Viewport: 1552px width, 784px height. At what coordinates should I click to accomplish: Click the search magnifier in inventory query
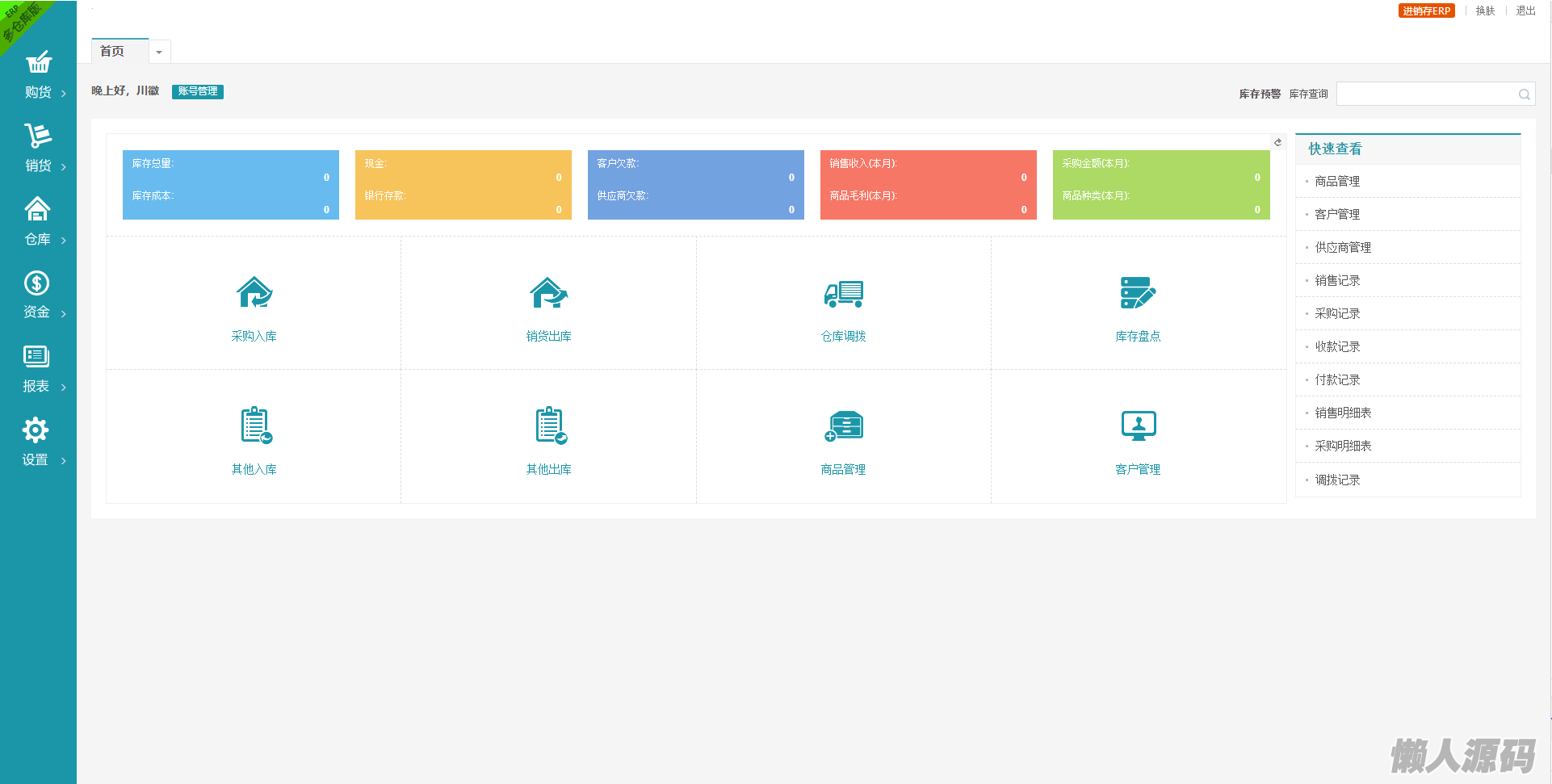click(x=1524, y=94)
